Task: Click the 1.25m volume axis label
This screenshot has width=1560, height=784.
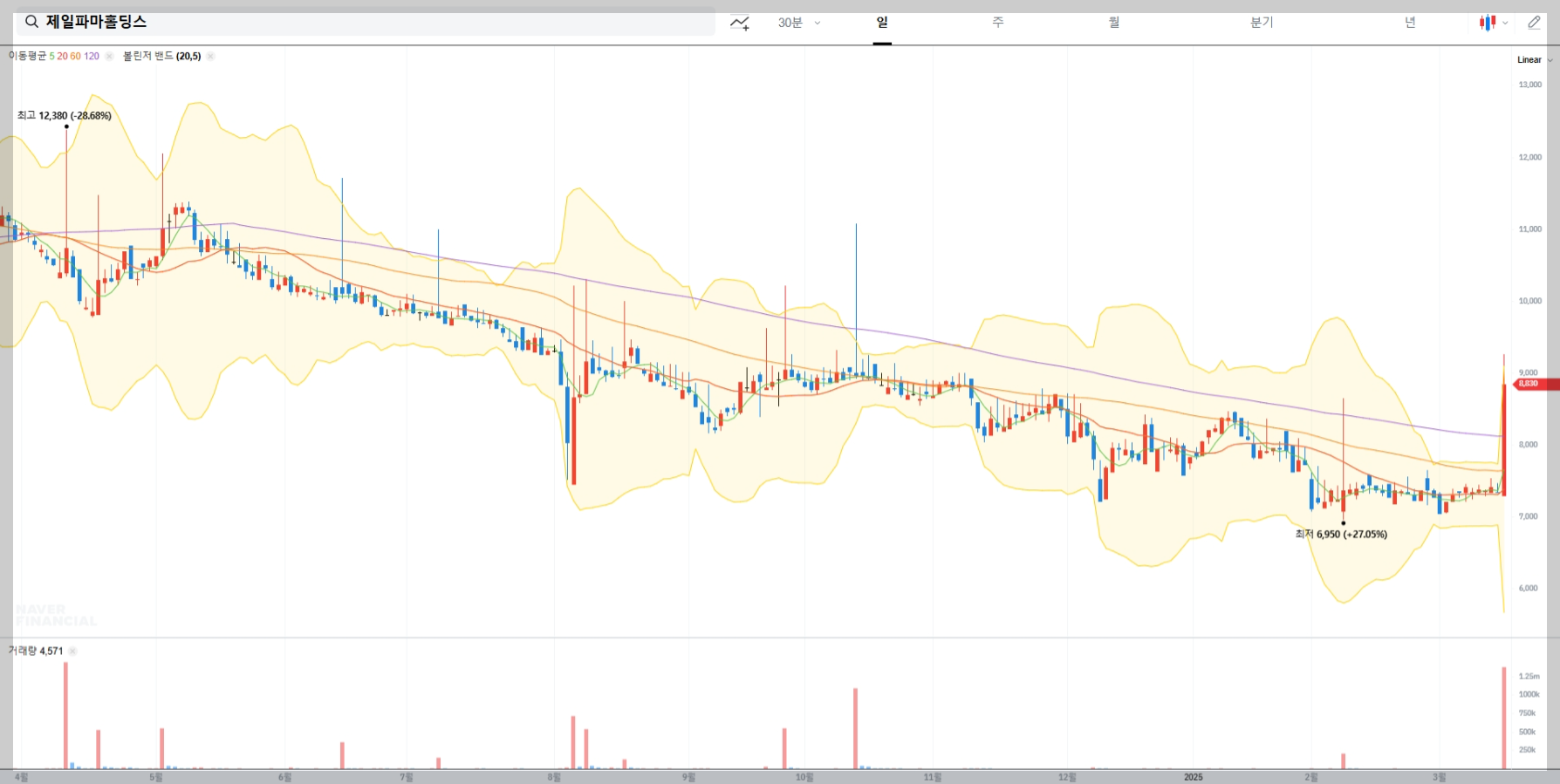Action: (x=1529, y=676)
